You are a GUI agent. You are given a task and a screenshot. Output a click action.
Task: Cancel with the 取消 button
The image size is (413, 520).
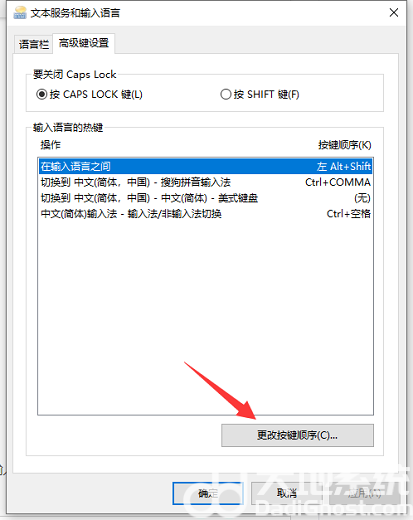[287, 493]
